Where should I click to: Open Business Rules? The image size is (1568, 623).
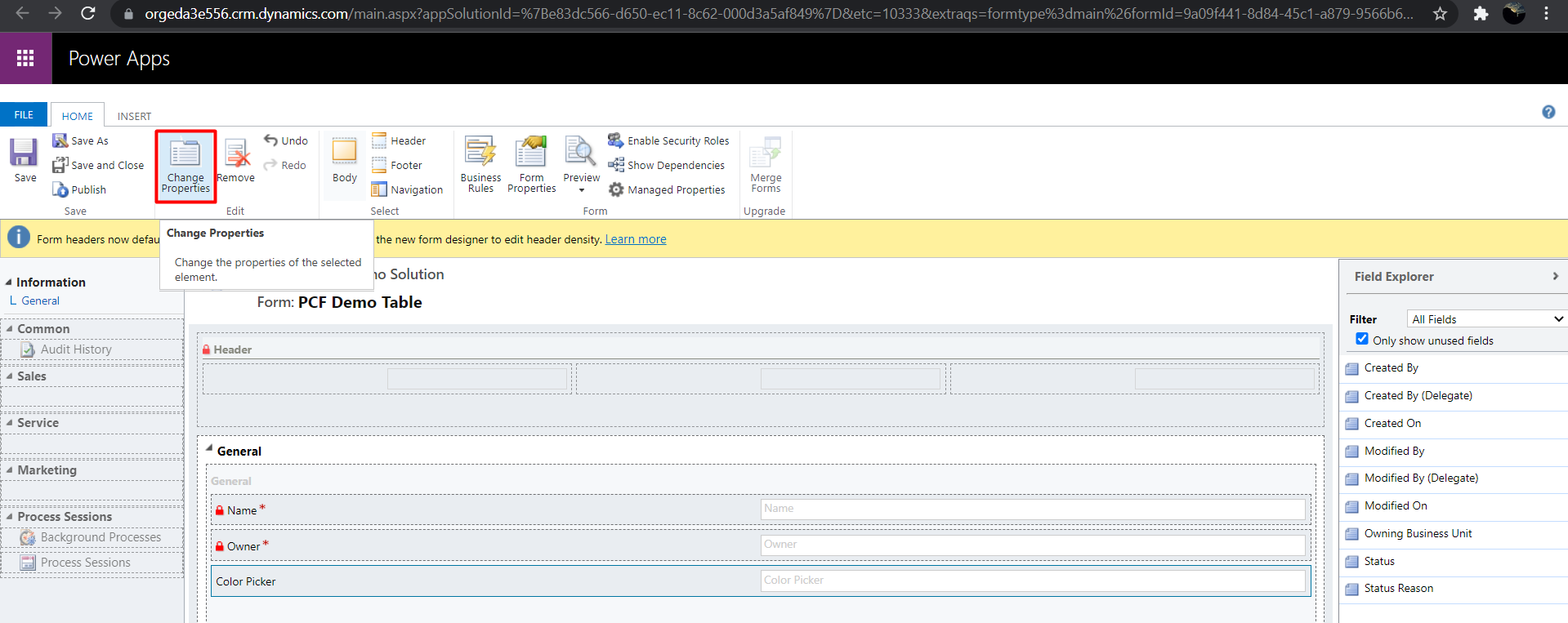480,165
